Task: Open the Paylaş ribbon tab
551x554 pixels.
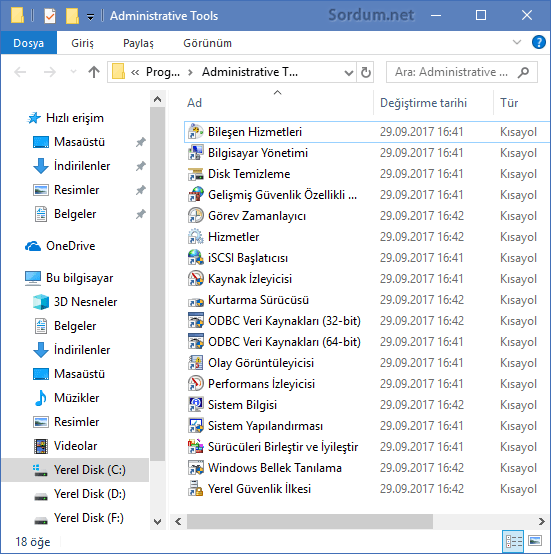Action: [x=138, y=43]
